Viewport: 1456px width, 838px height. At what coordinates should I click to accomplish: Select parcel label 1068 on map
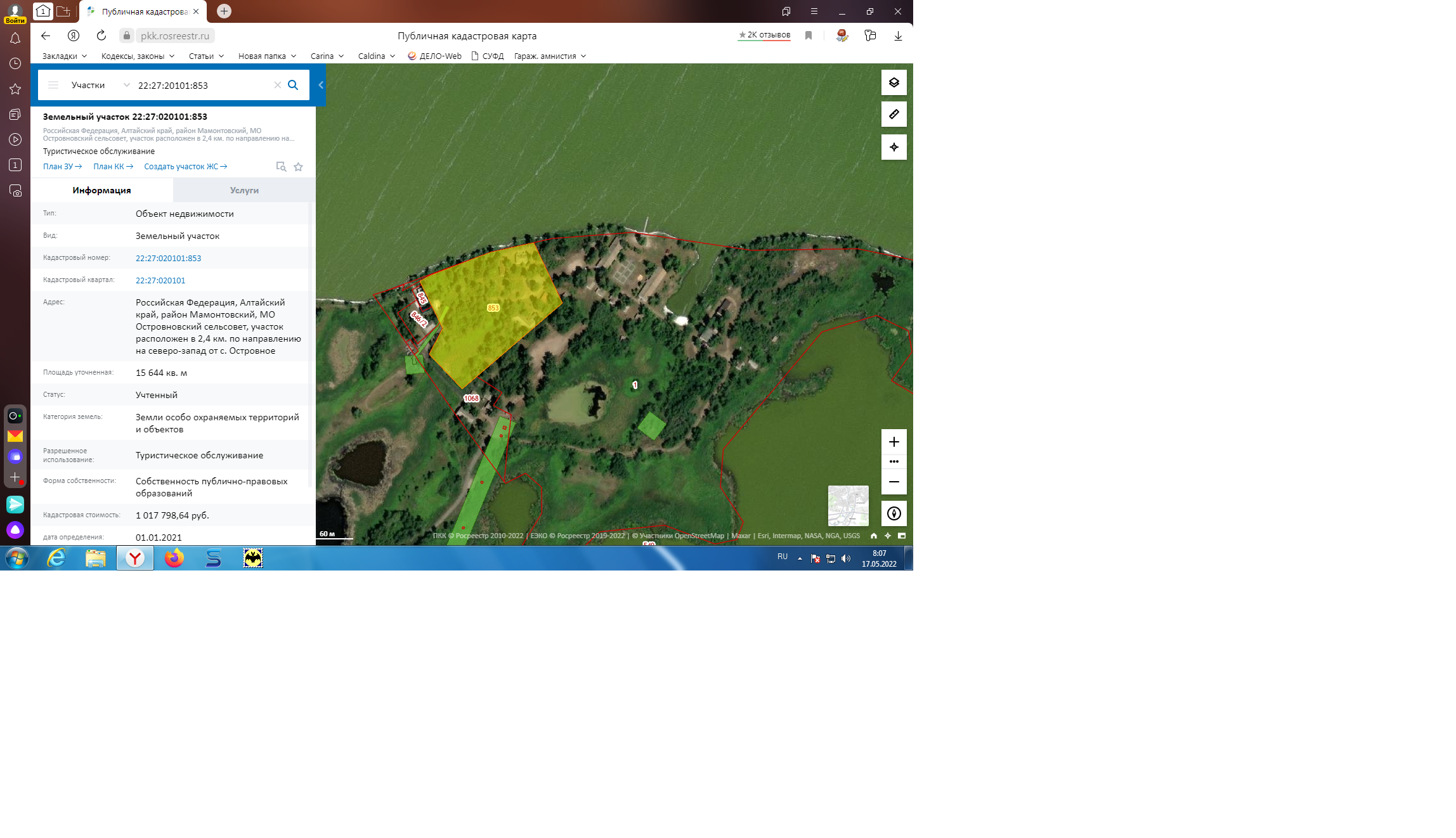click(x=471, y=398)
